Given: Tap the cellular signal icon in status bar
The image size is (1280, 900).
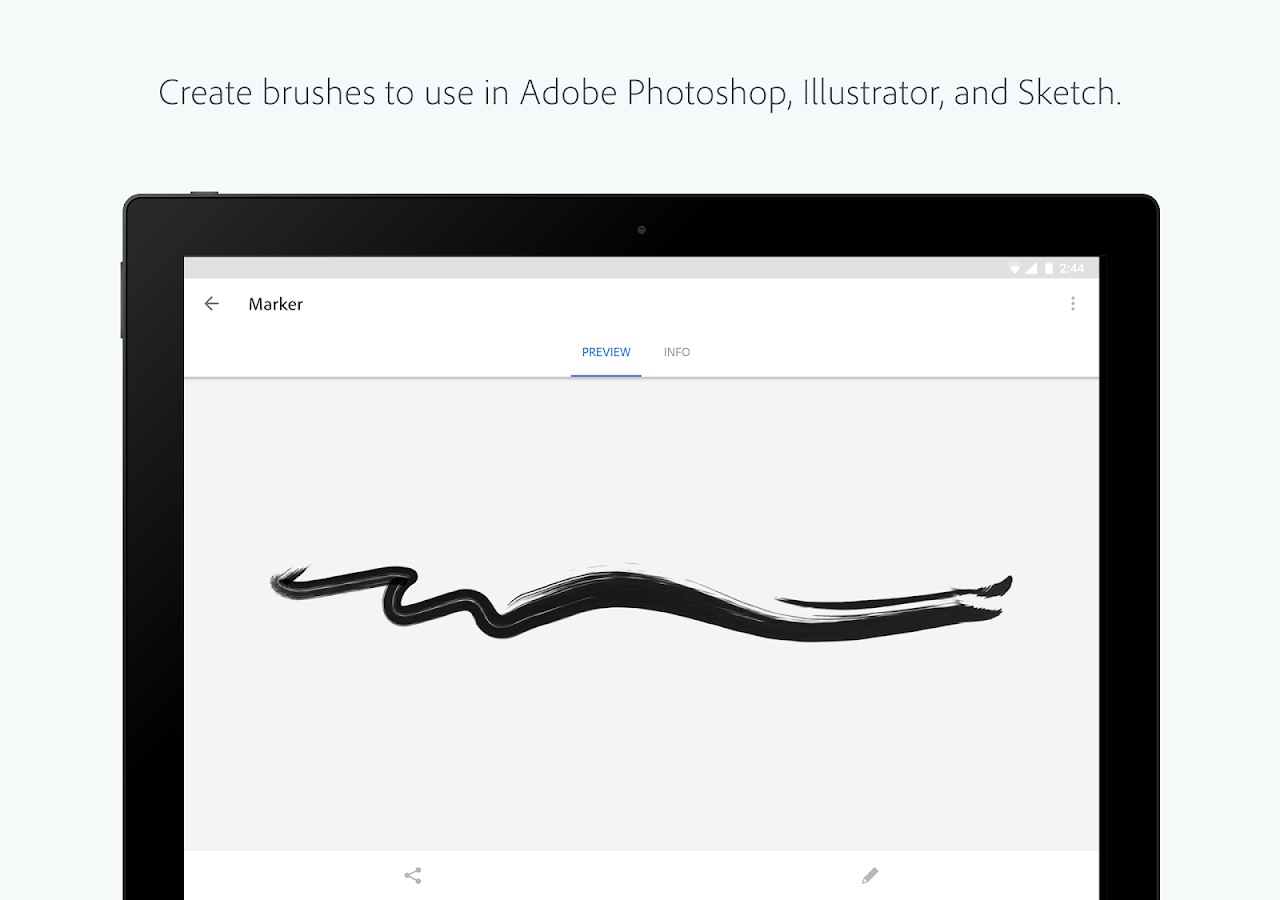Looking at the screenshot, I should tap(1031, 269).
